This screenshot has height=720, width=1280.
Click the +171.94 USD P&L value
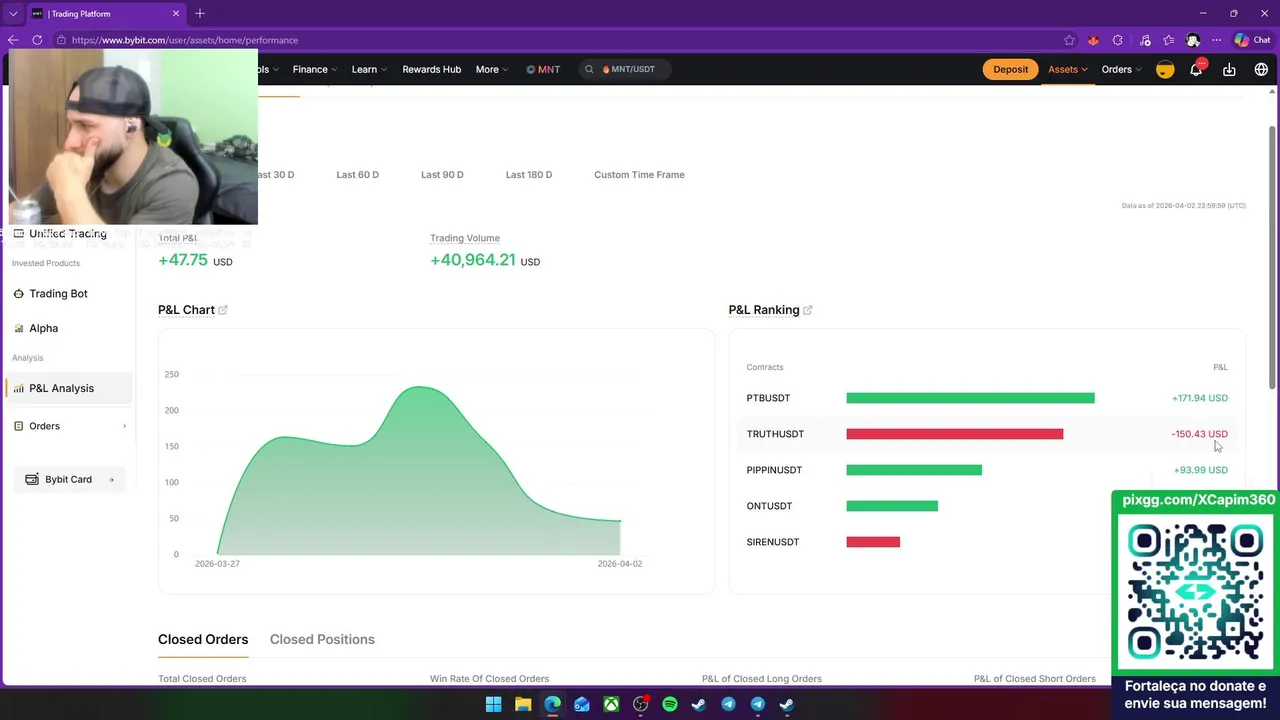(1200, 398)
